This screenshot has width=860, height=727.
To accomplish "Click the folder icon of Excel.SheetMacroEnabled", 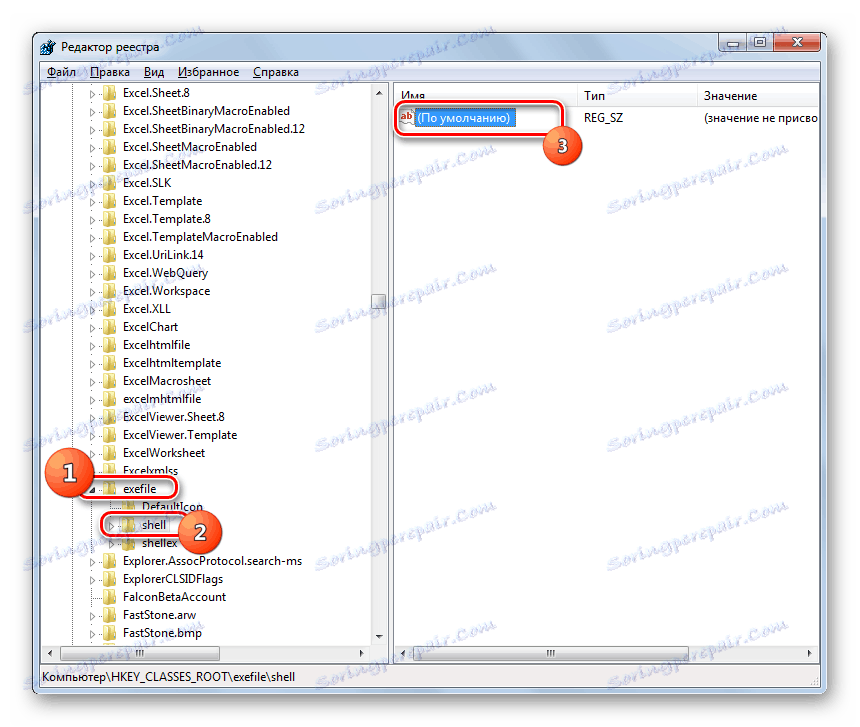I will point(110,147).
